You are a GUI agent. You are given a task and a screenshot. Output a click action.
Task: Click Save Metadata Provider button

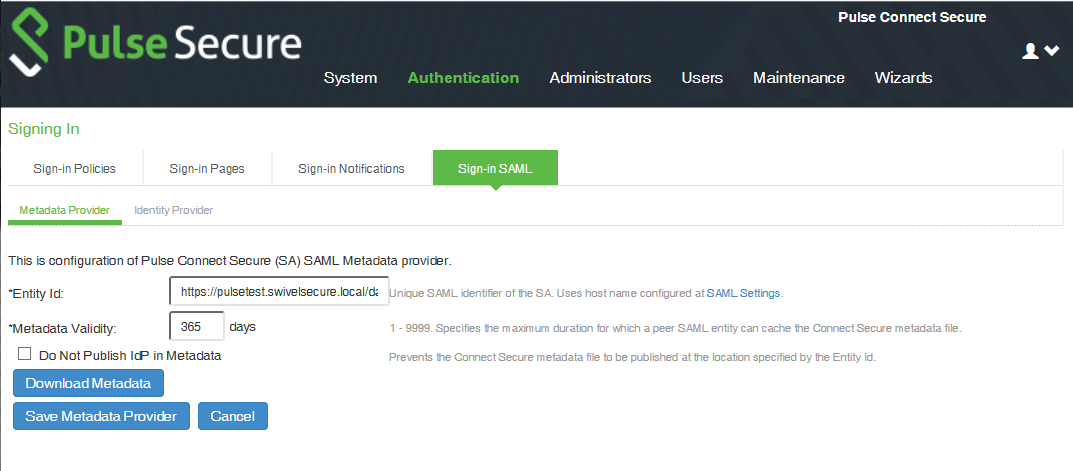(x=101, y=416)
